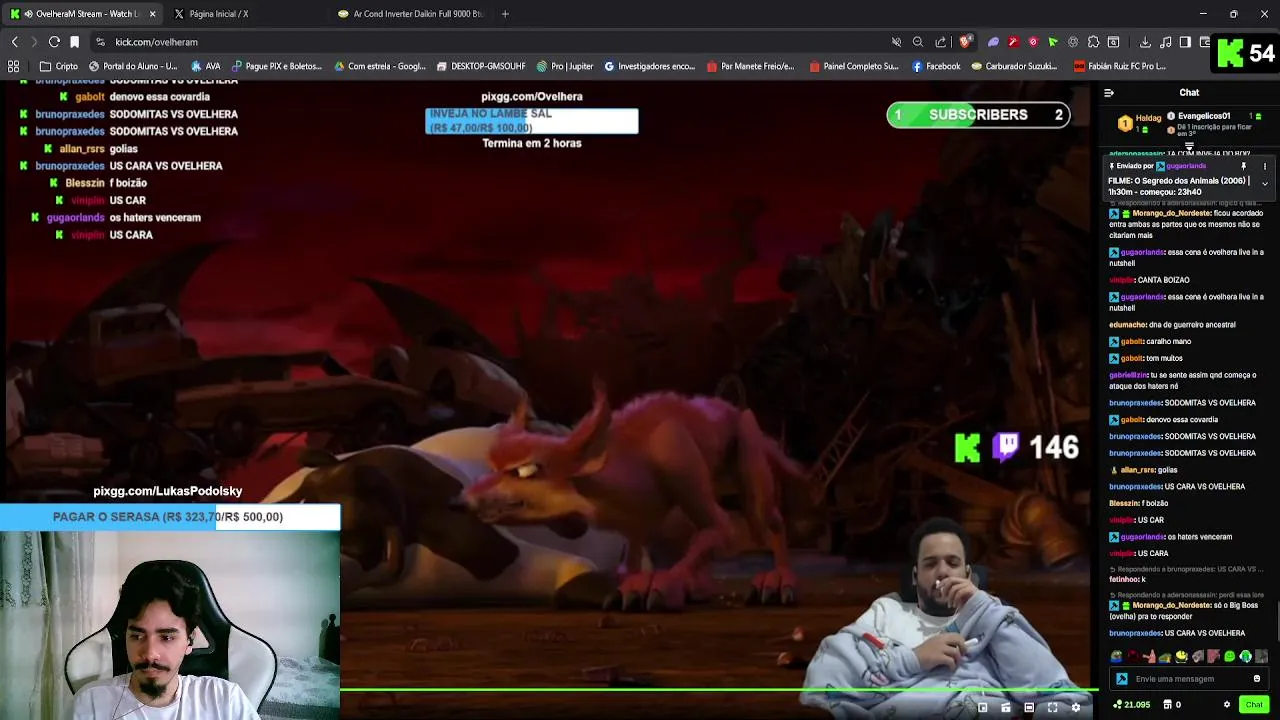Open the channel points balance 21.095
The height and width of the screenshot is (720, 1280).
[1131, 705]
